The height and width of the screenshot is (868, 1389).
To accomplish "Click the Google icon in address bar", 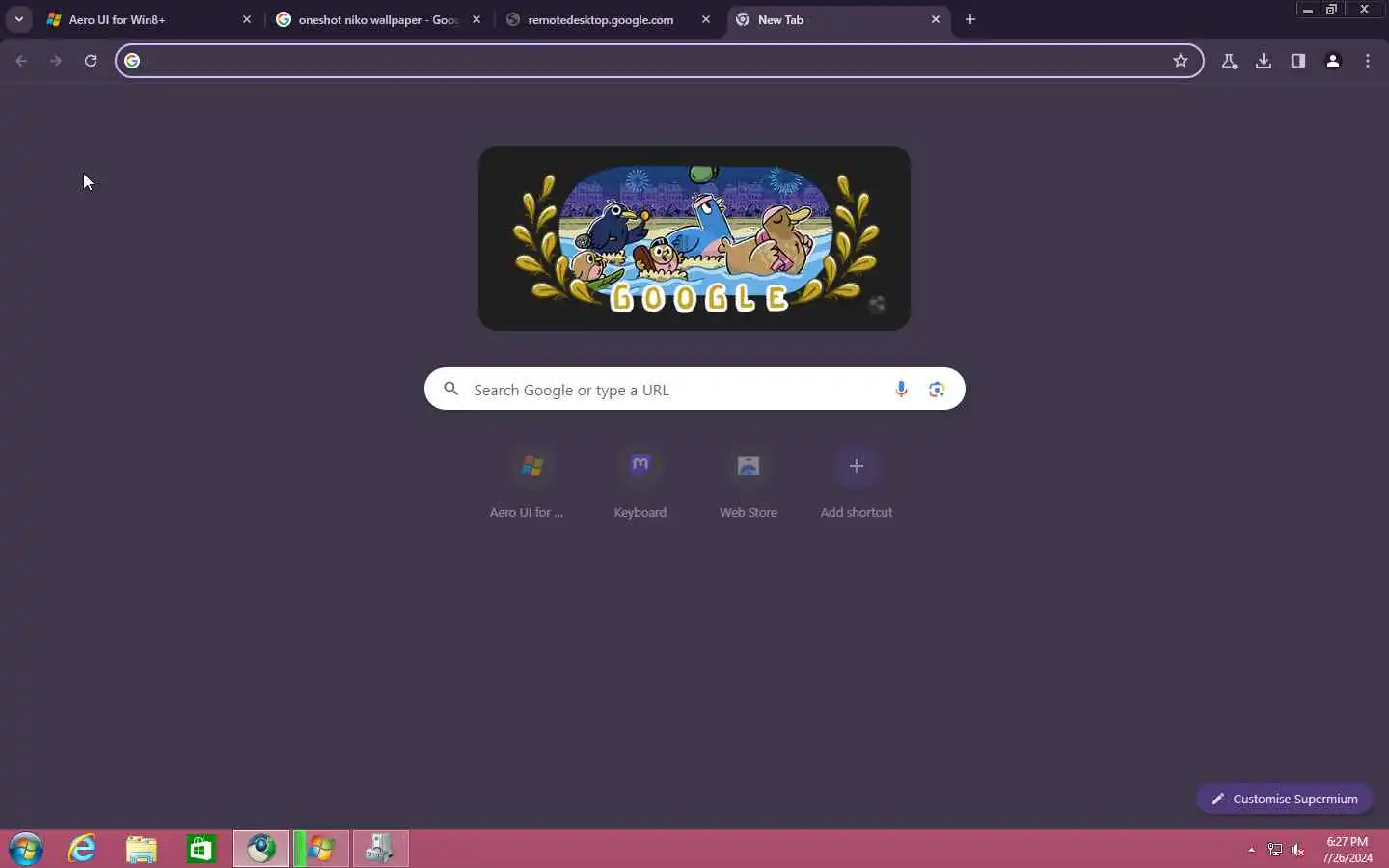I will pos(133,61).
